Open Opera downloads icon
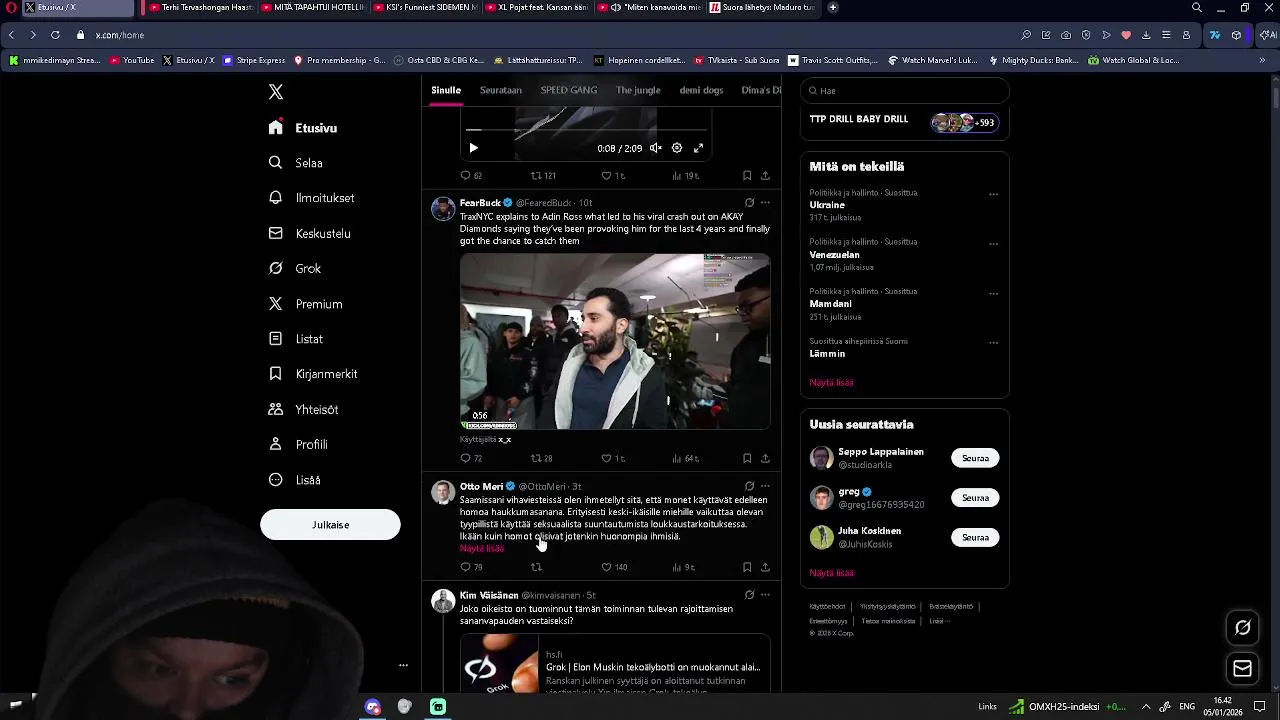This screenshot has width=1280, height=720. pyautogui.click(x=1146, y=35)
